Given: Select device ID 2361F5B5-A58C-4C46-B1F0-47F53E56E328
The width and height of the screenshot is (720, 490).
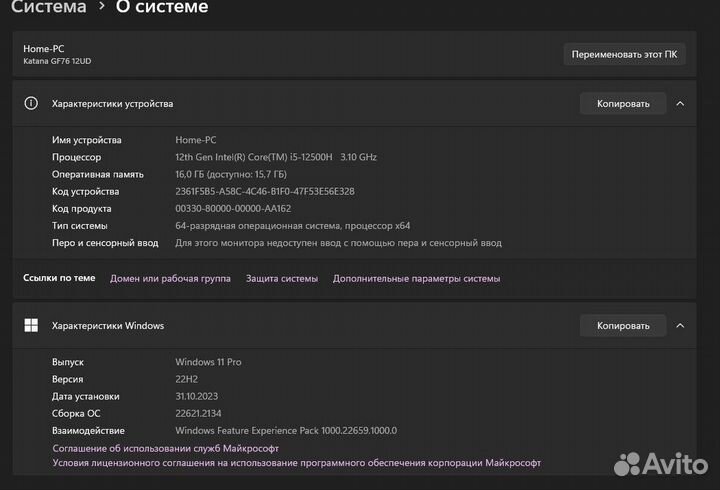Looking at the screenshot, I should 265,191.
